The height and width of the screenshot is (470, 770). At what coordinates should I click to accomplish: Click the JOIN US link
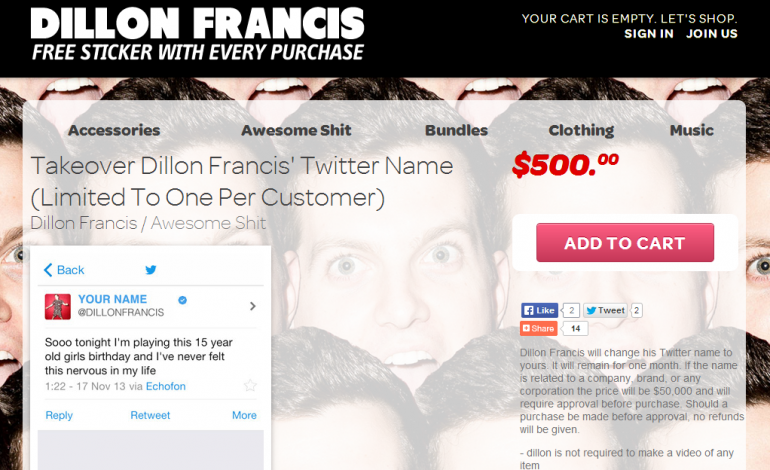(712, 34)
